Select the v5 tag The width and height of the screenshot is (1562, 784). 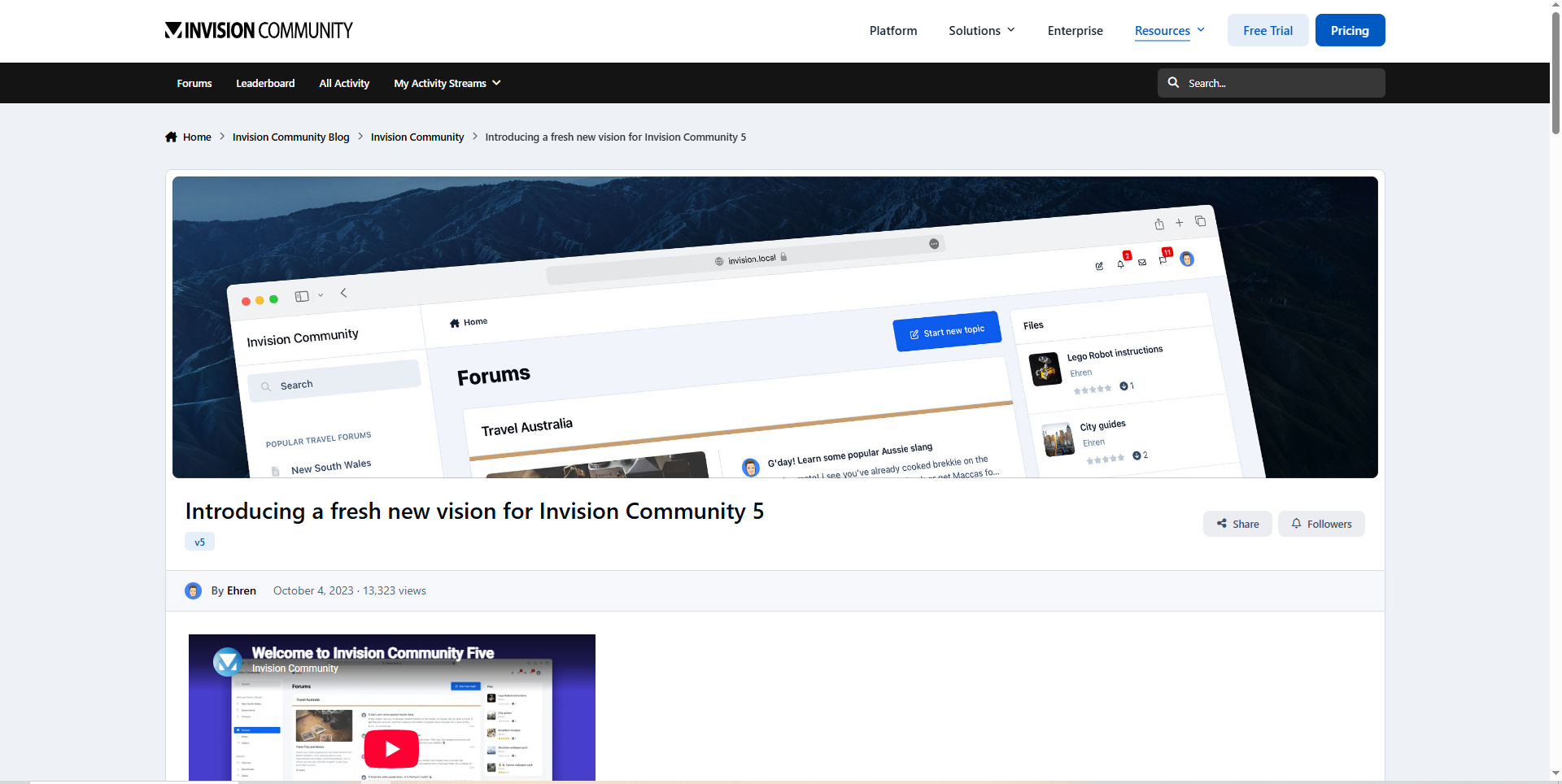pyautogui.click(x=199, y=542)
